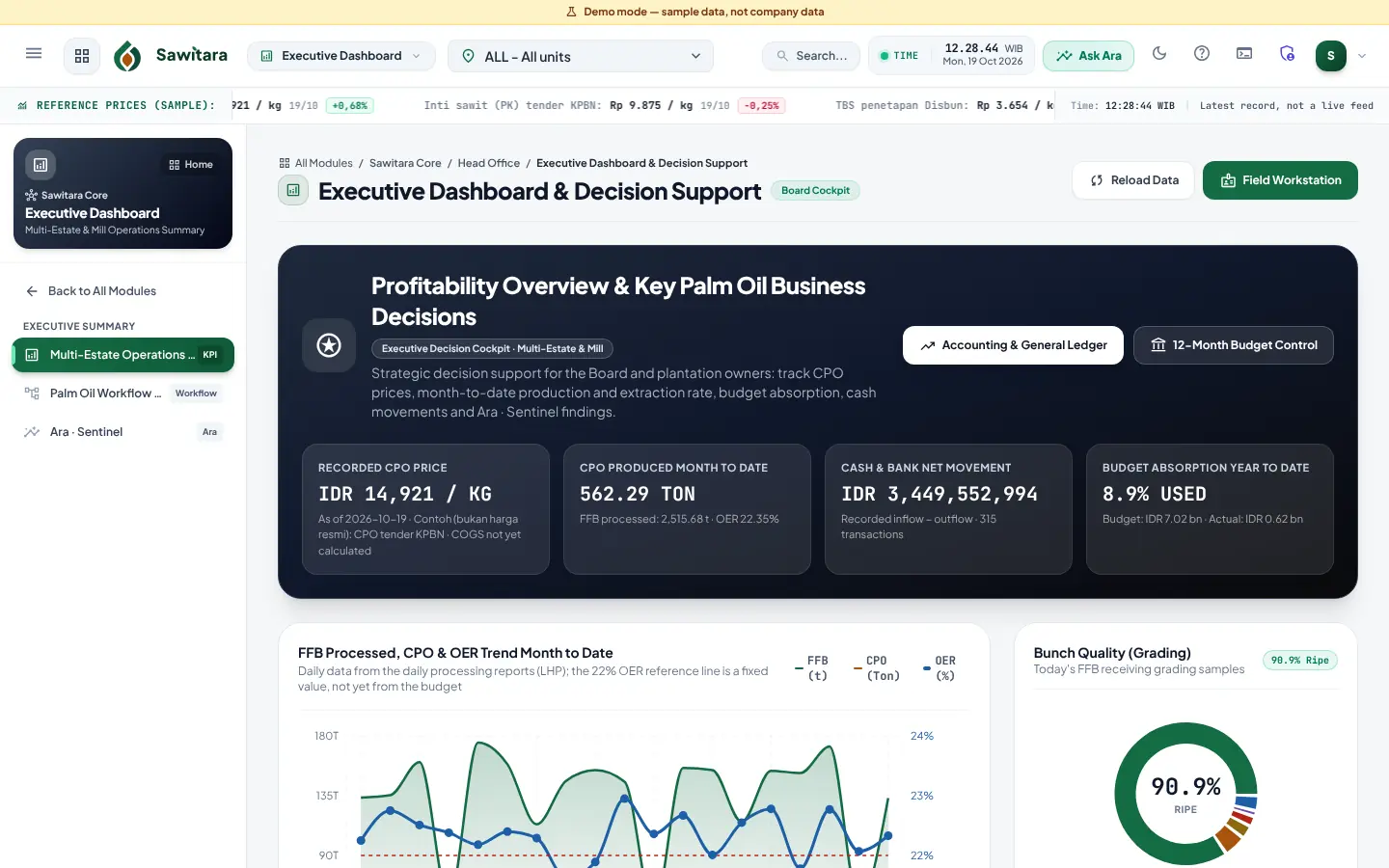This screenshot has height=868, width=1389.
Task: Click Sawitara Core breadcrumb
Action: [x=405, y=163]
